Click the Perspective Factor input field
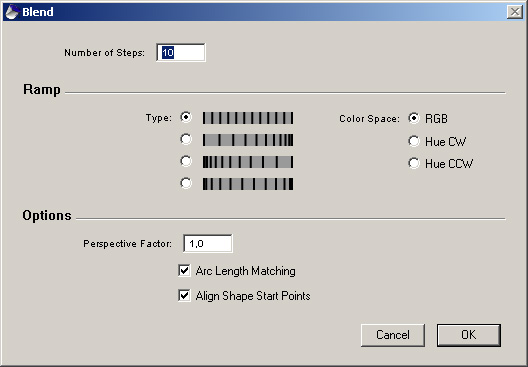The width and height of the screenshot is (528, 367). 208,243
